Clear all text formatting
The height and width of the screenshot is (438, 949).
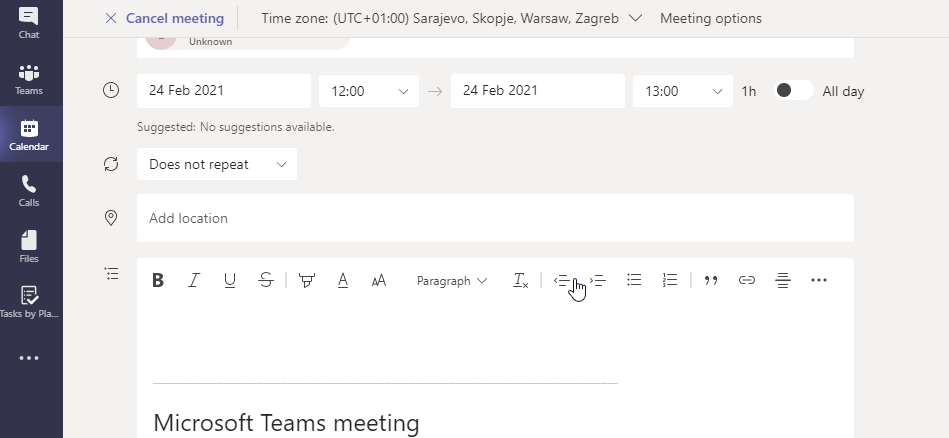tap(520, 280)
